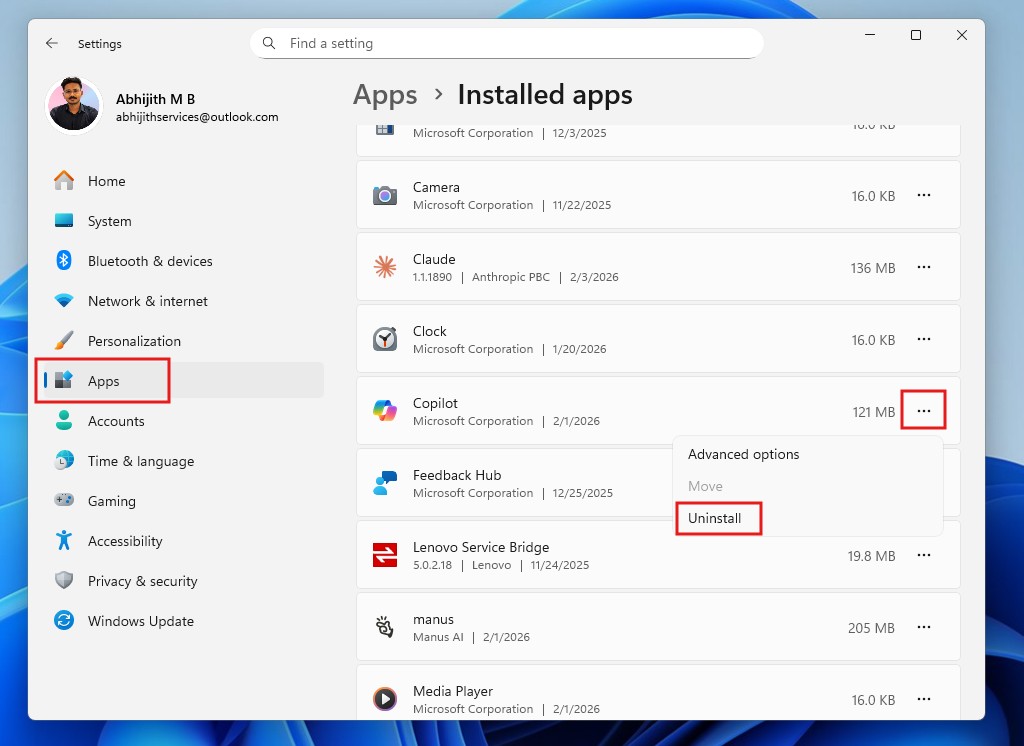The image size is (1024, 746).
Task: Open System settings from sidebar
Action: pos(109,221)
